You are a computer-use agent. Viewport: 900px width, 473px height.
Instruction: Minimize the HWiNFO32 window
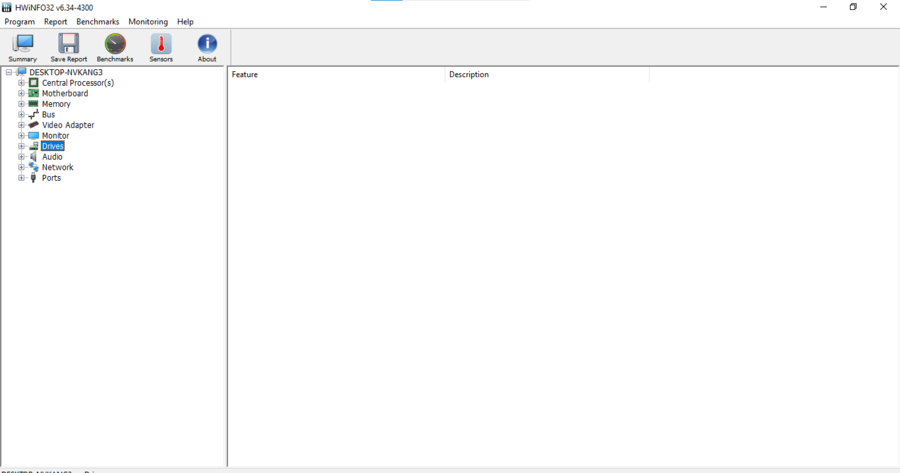(x=824, y=7)
